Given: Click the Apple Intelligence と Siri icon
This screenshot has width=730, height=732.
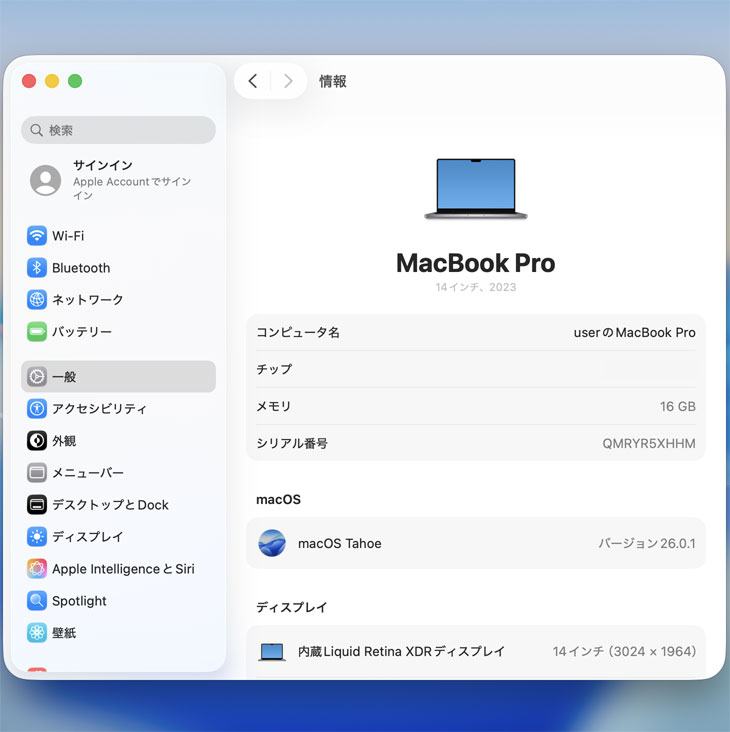Looking at the screenshot, I should 37,569.
